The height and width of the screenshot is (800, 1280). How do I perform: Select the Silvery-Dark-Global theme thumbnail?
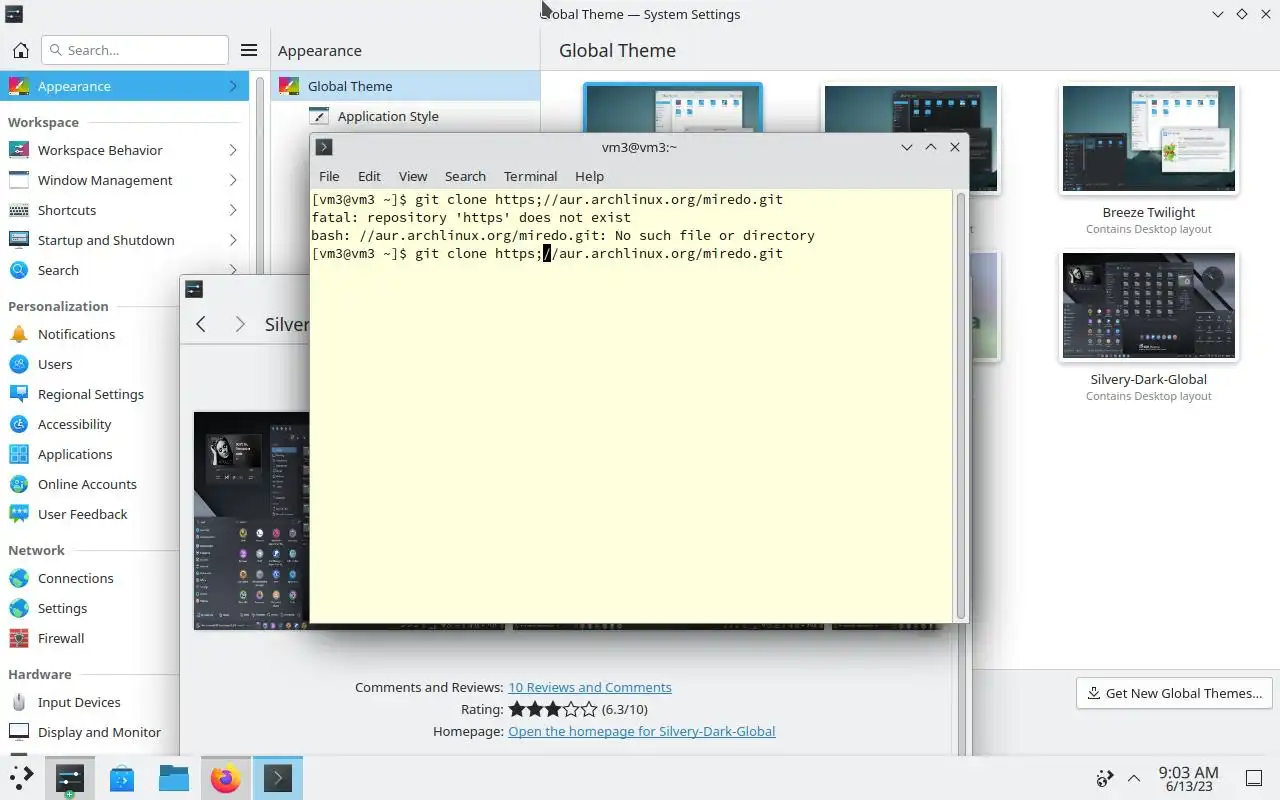pyautogui.click(x=1149, y=306)
